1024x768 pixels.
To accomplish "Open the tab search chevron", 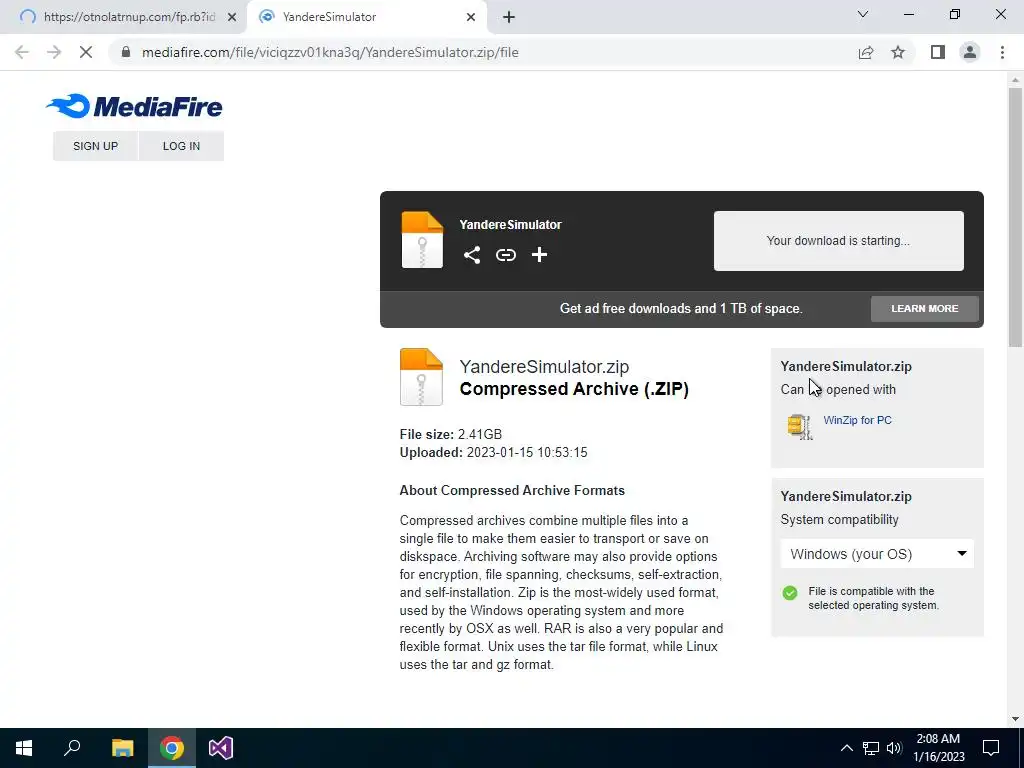I will tap(863, 14).
